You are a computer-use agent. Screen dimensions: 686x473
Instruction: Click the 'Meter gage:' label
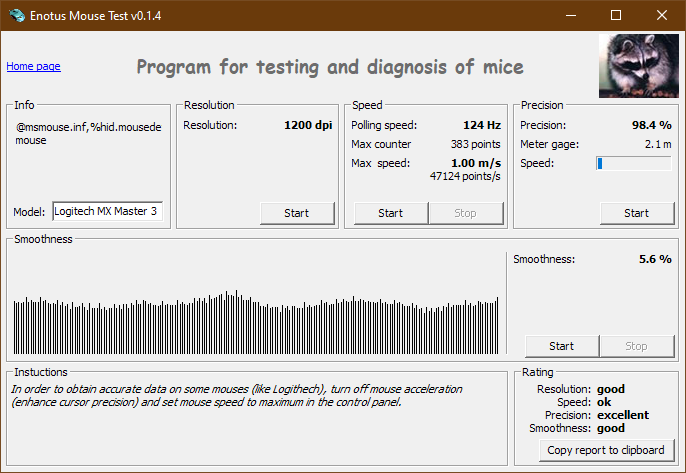click(x=550, y=144)
